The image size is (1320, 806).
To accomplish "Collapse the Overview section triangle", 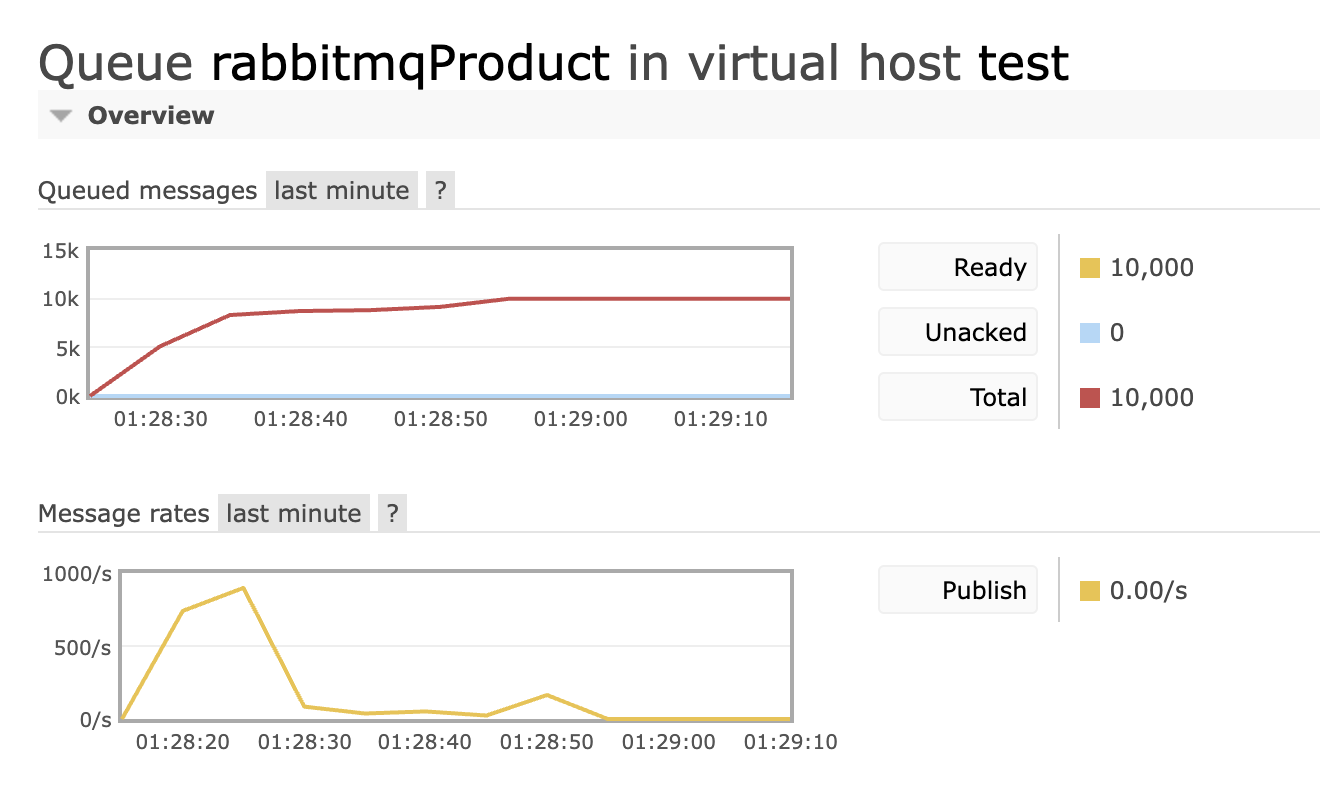I will point(62,116).
